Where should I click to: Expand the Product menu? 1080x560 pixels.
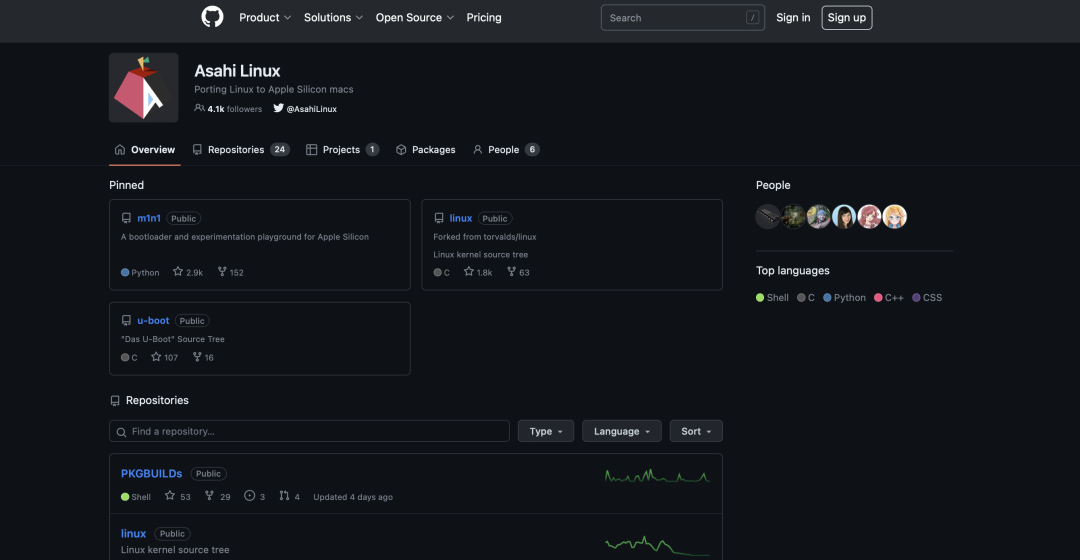pyautogui.click(x=265, y=18)
